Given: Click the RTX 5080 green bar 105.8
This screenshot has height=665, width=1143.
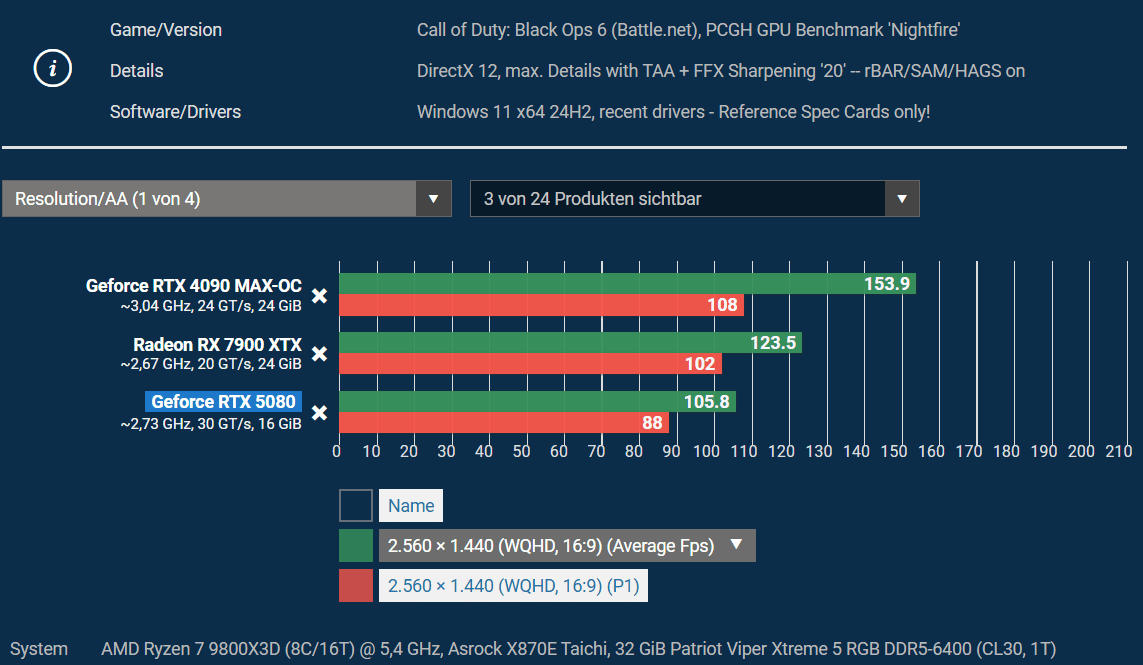Looking at the screenshot, I should tap(537, 401).
